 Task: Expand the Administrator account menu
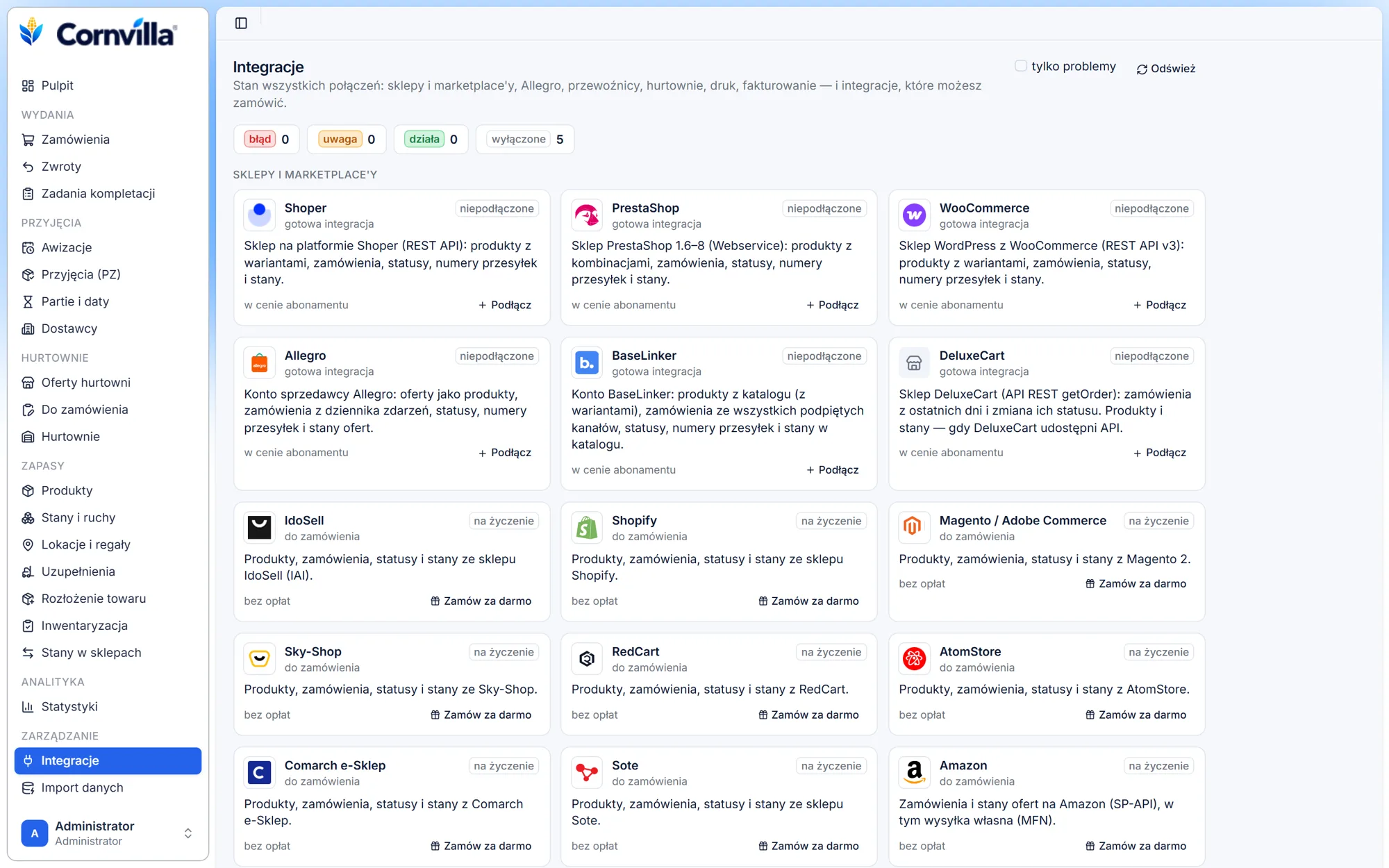point(108,833)
